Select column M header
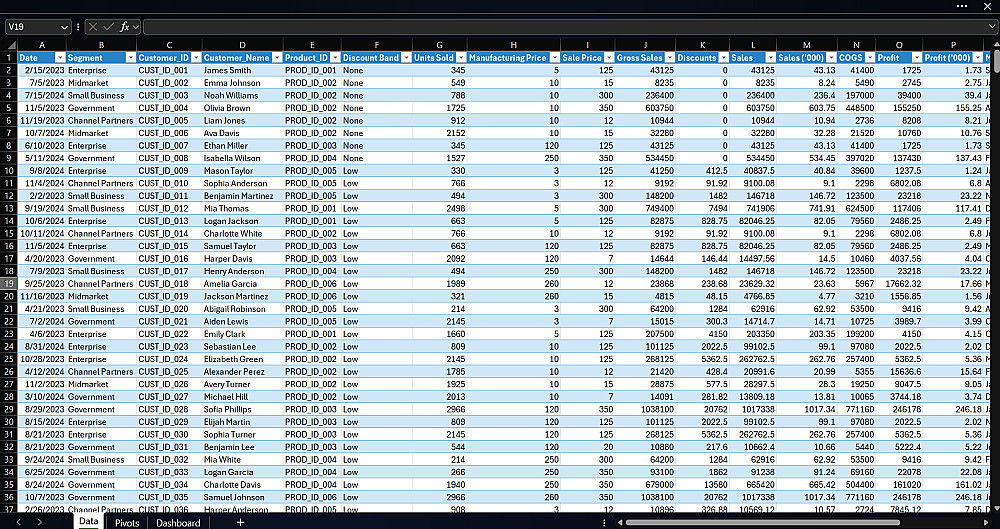This screenshot has width=1000, height=529. [x=807, y=45]
